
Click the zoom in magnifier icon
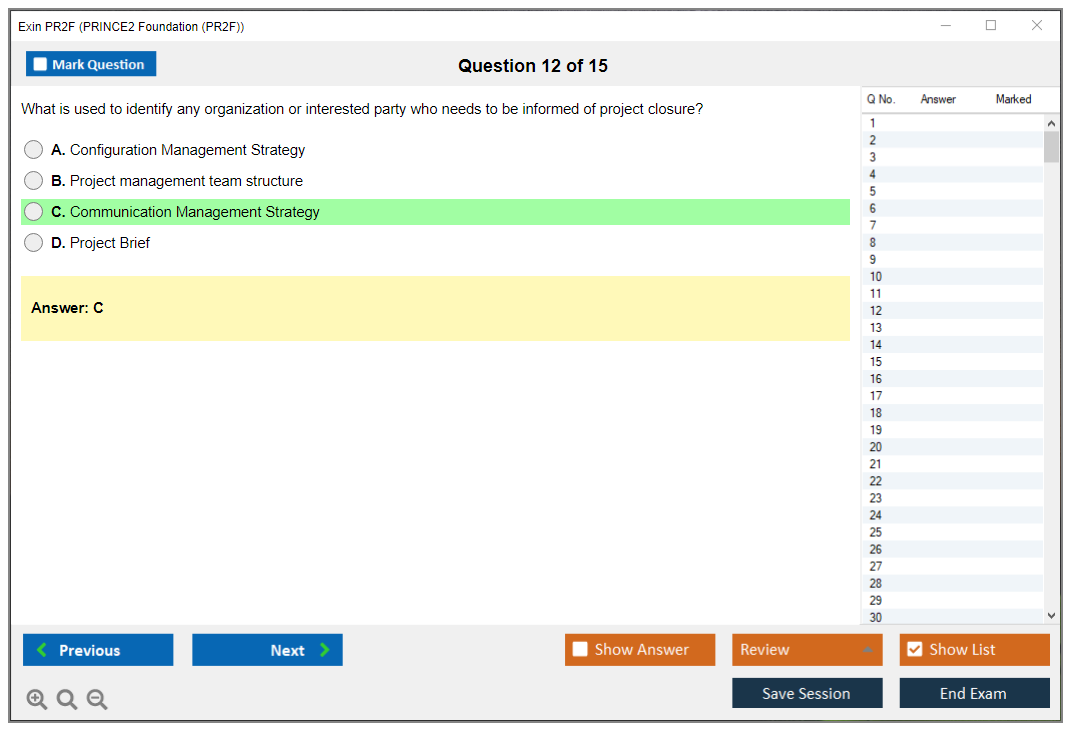point(37,700)
